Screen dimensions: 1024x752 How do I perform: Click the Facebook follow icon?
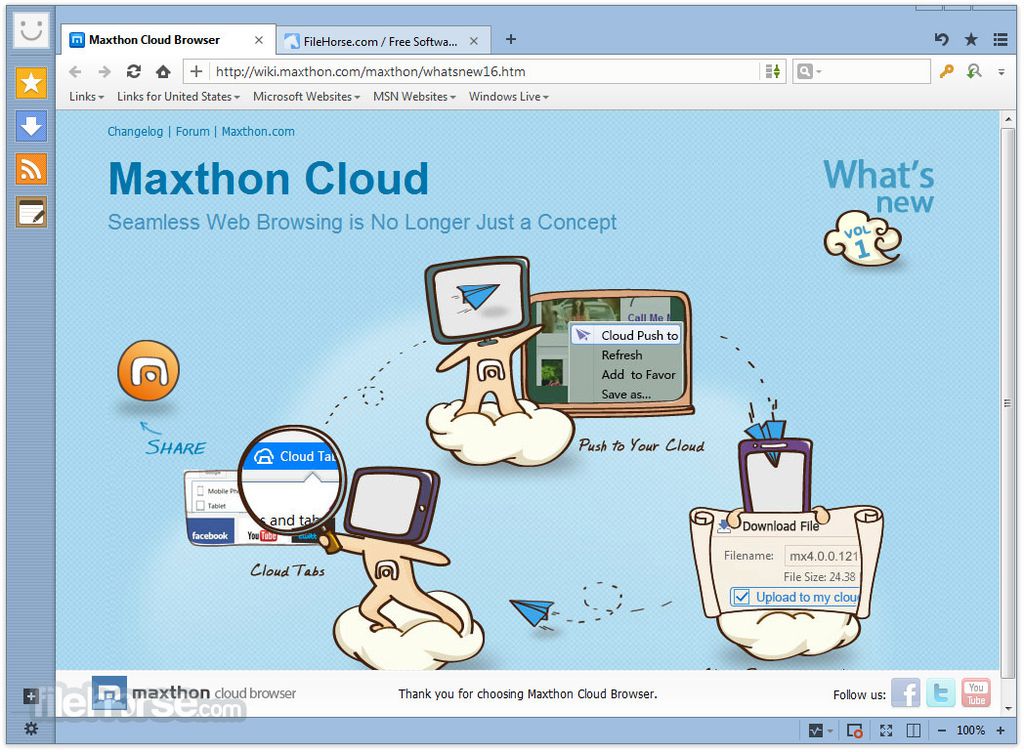click(906, 693)
